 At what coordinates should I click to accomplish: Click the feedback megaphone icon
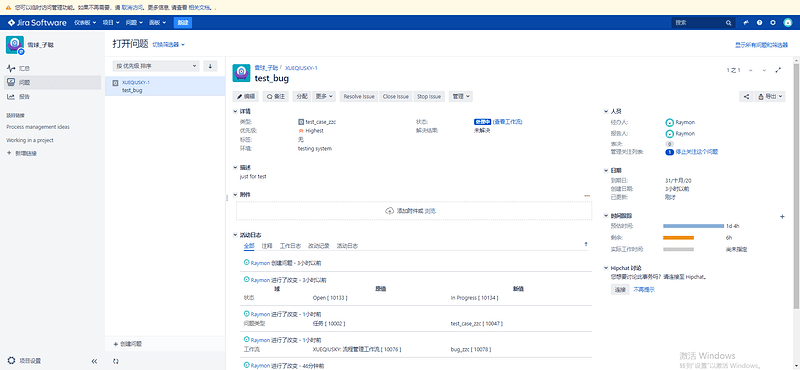click(x=746, y=22)
